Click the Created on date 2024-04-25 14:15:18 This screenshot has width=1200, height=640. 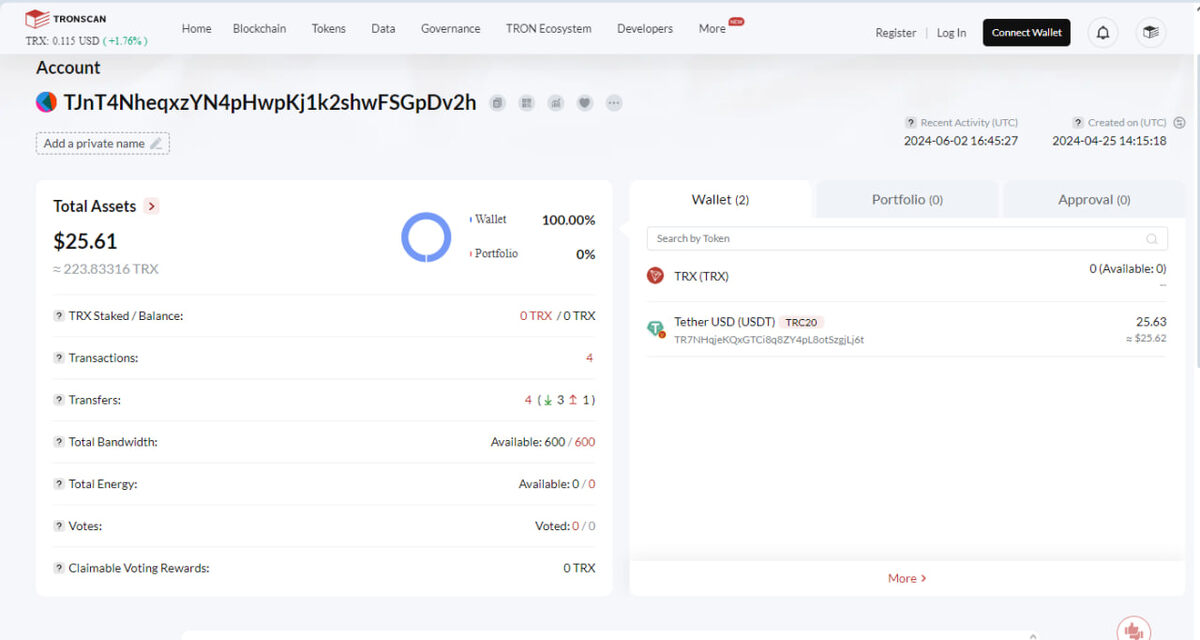[x=1109, y=141]
